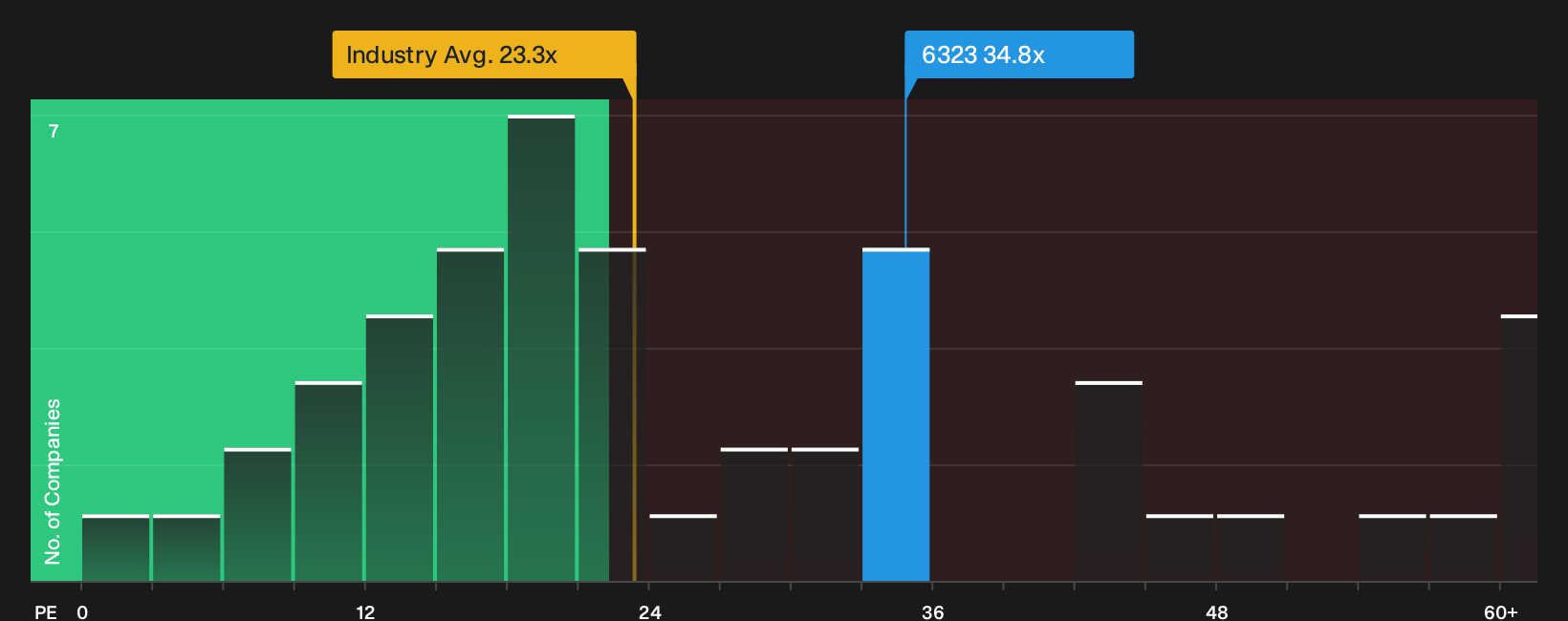Click the 60+ PE bar at right edge
Viewport: 1568px width, 621px height.
pos(1519,447)
